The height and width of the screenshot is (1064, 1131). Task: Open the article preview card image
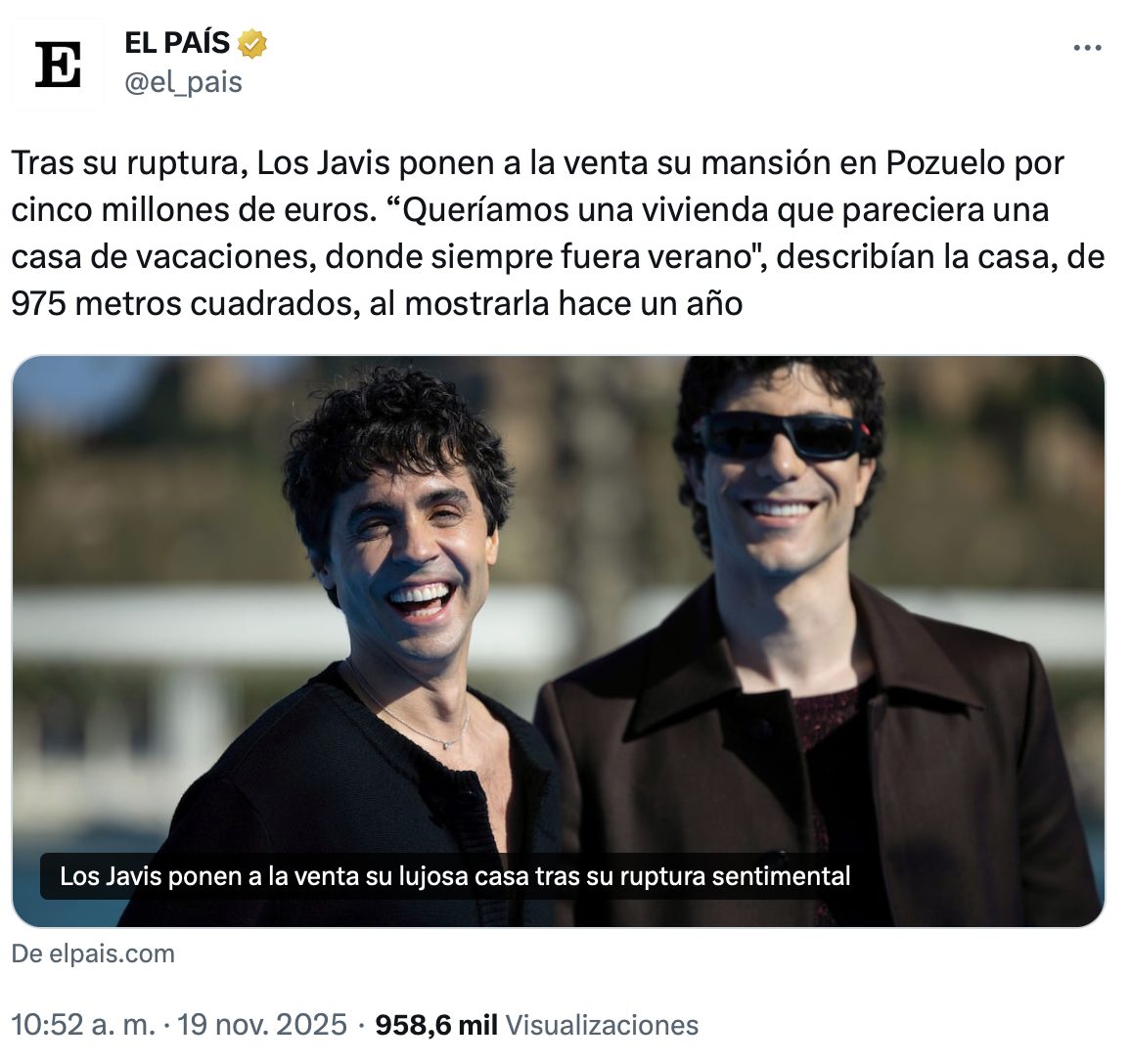pyautogui.click(x=559, y=641)
